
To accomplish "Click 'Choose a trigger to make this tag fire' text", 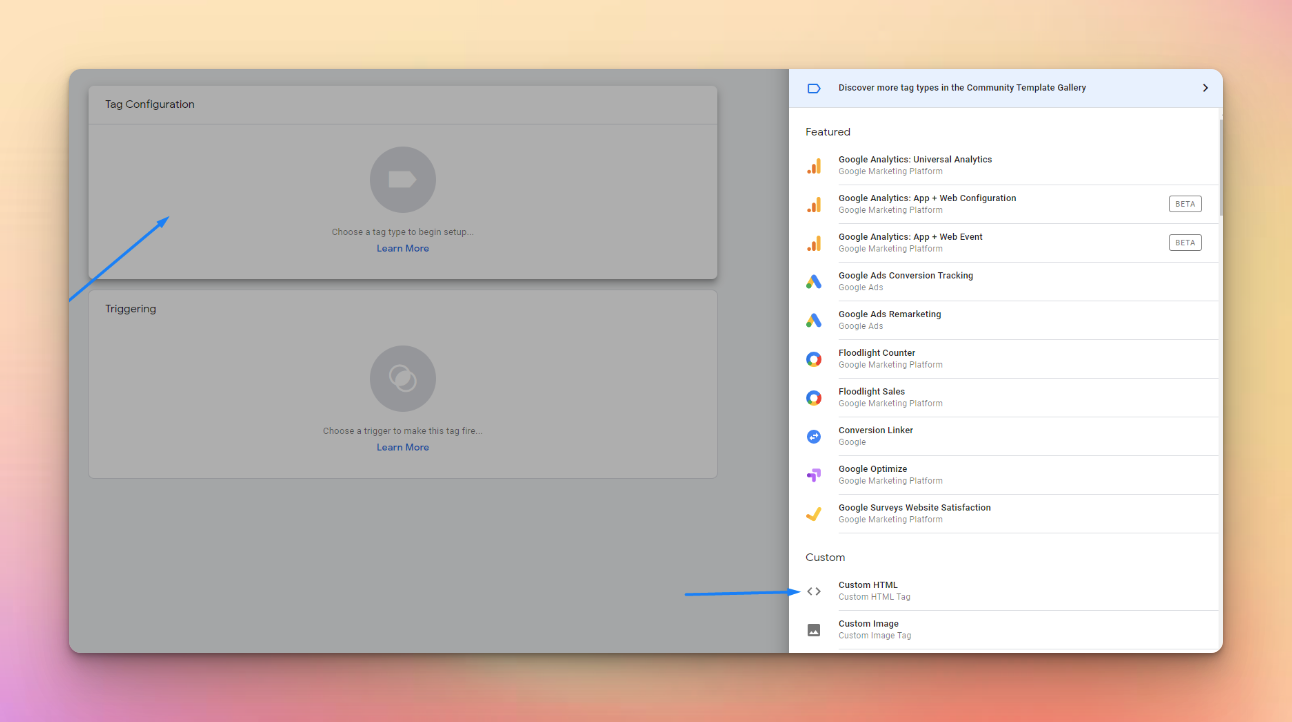I will (403, 431).
